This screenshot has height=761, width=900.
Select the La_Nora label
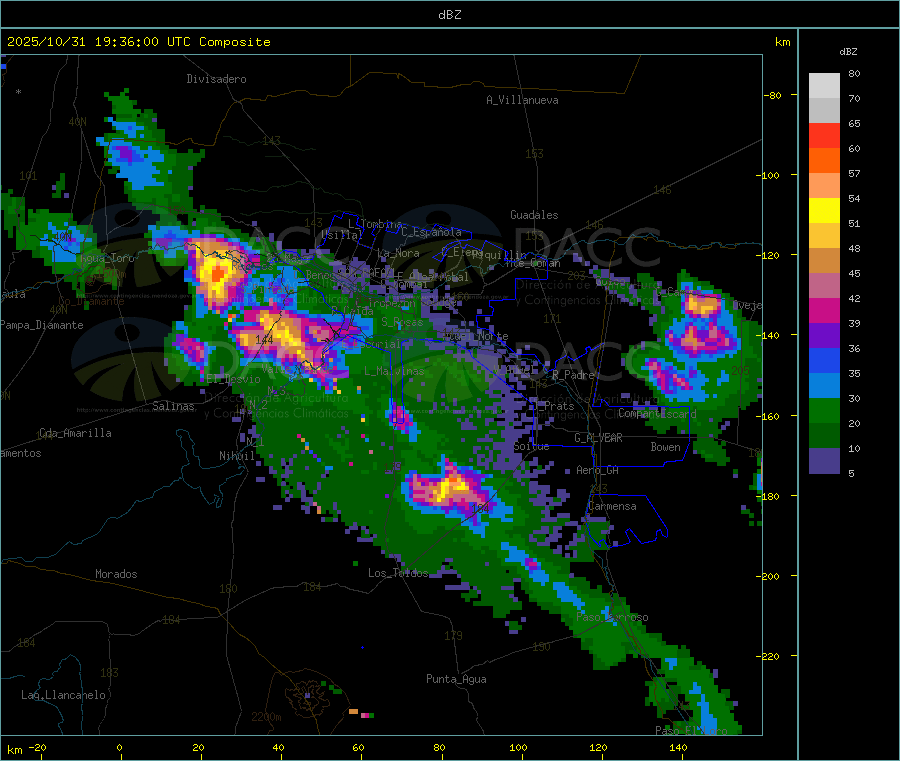[398, 253]
